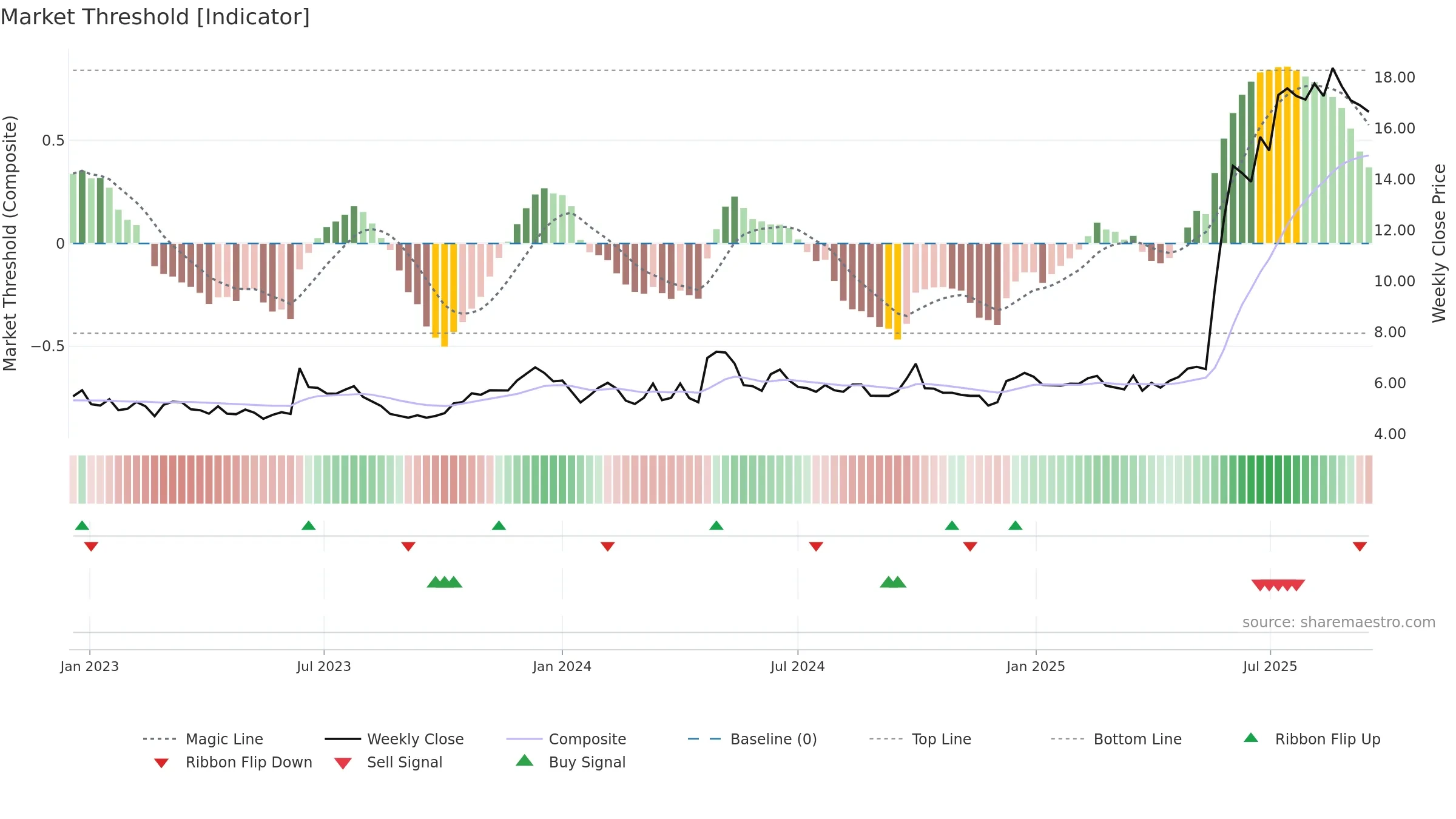Screen dimensions: 1456x819
Task: Click the Ribbon Flip Up marker just before Jan 2025
Action: [x=1016, y=525]
